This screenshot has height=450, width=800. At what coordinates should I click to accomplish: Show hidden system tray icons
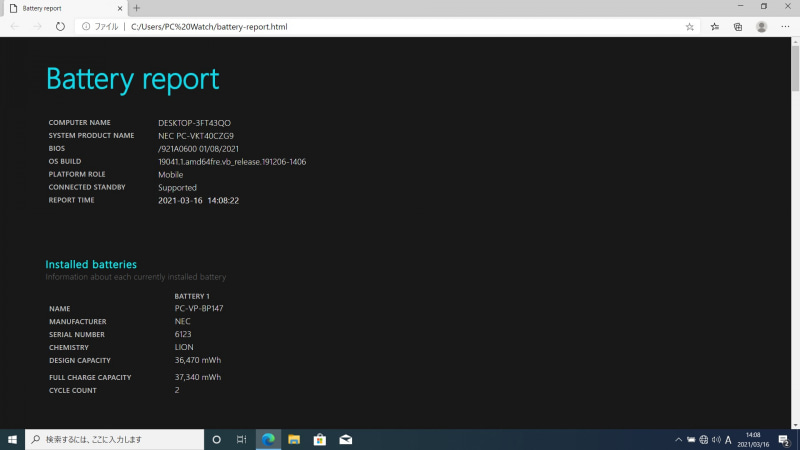[678, 439]
